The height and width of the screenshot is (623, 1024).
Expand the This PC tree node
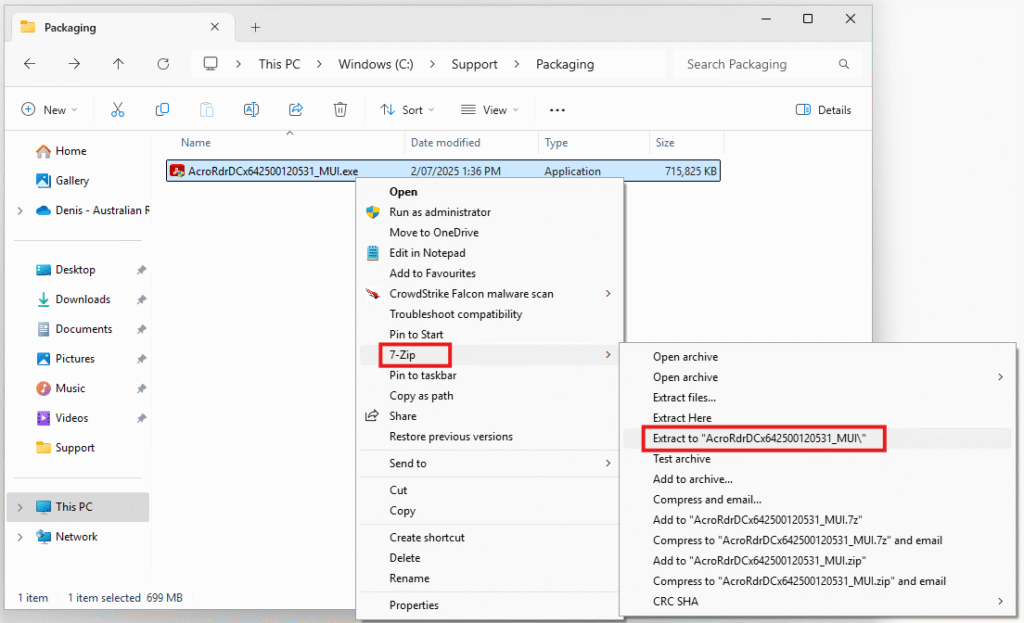coord(20,507)
